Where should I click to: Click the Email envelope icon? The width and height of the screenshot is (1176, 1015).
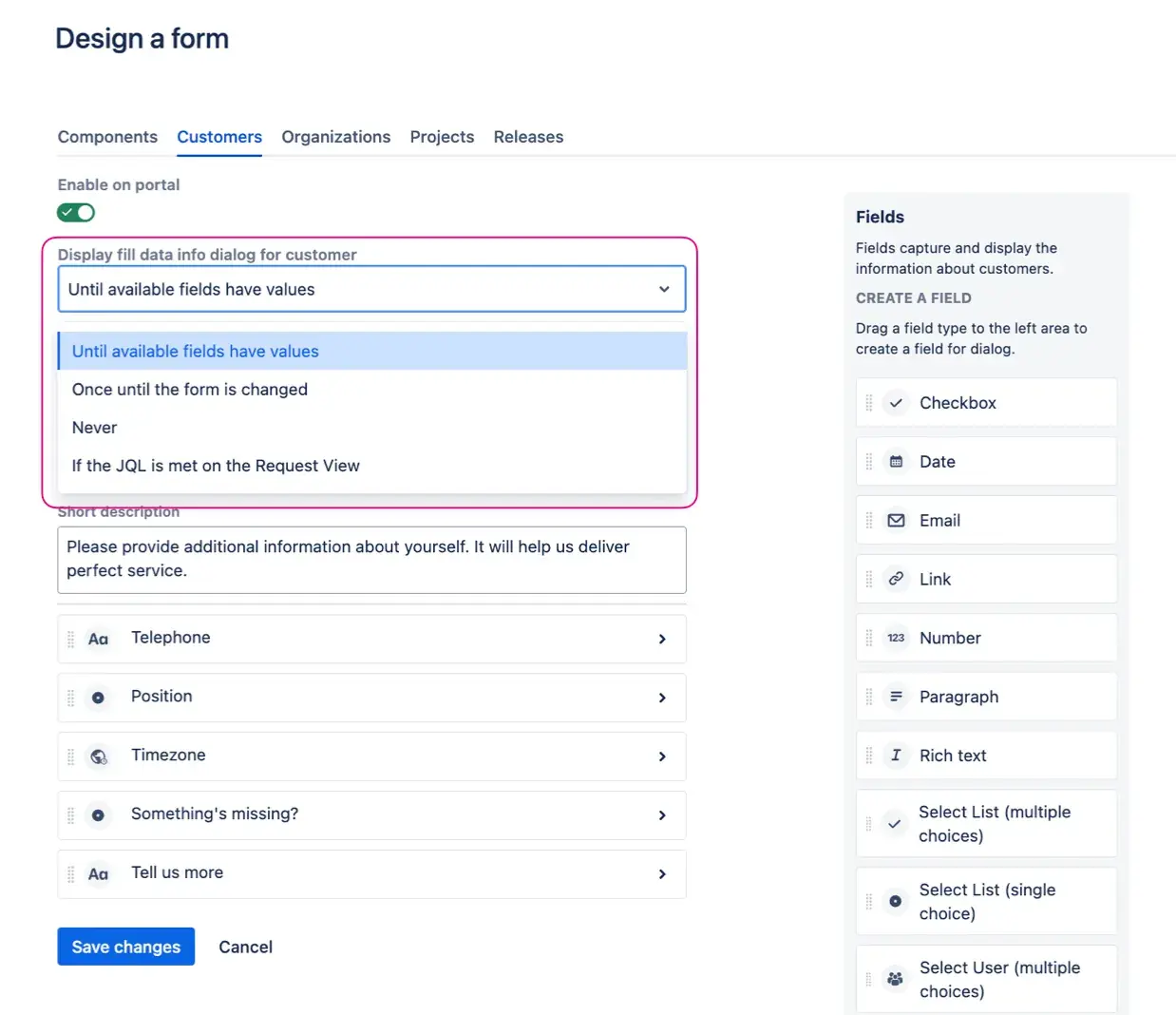click(x=895, y=520)
